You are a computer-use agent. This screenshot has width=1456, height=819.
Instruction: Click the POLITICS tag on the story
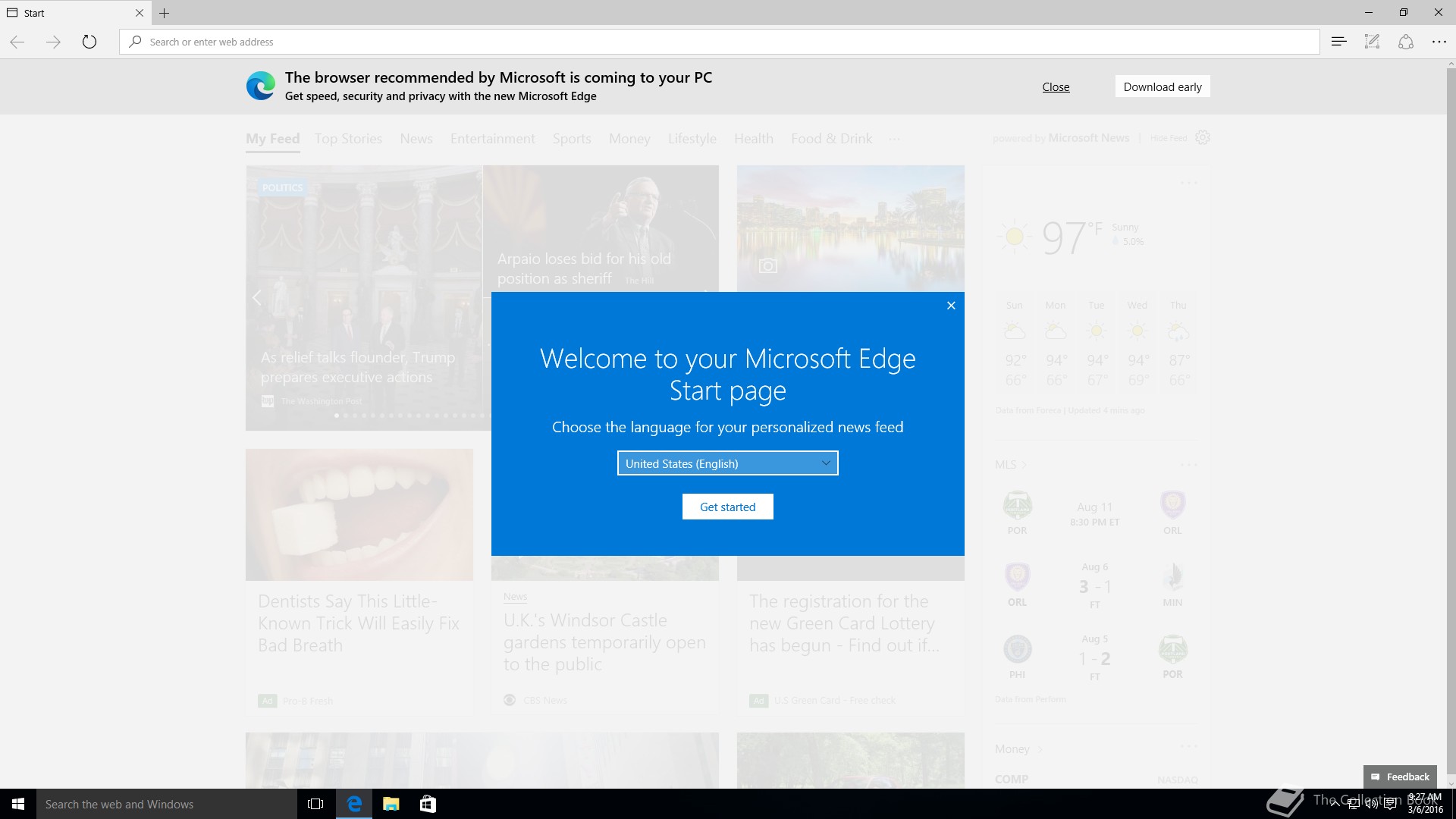282,187
